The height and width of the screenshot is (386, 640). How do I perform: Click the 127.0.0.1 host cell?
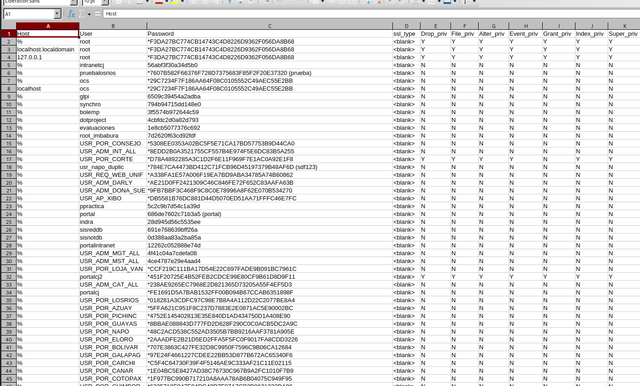click(x=48, y=57)
